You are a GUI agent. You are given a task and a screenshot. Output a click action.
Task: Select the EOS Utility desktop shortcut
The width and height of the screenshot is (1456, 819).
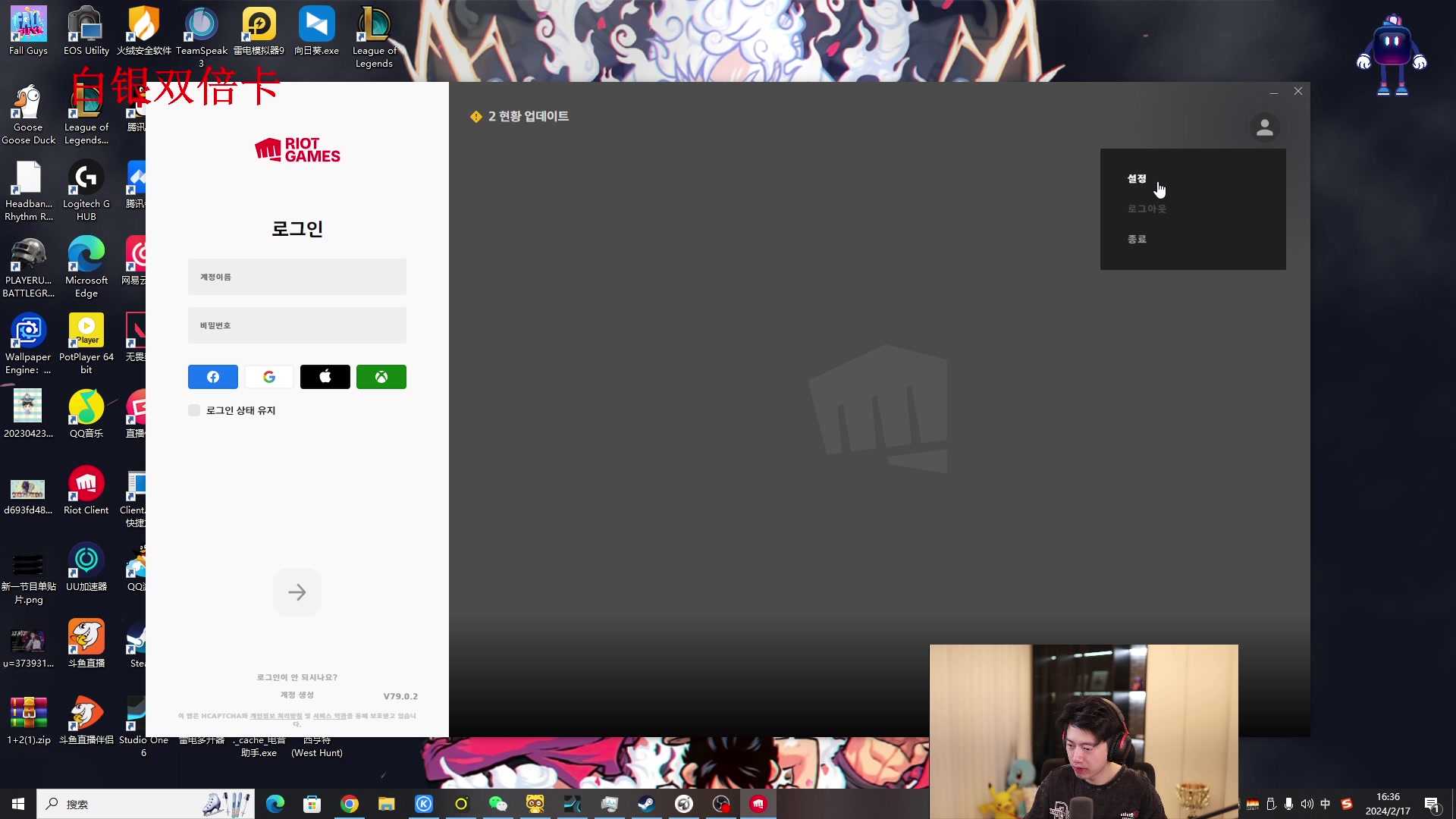(86, 31)
